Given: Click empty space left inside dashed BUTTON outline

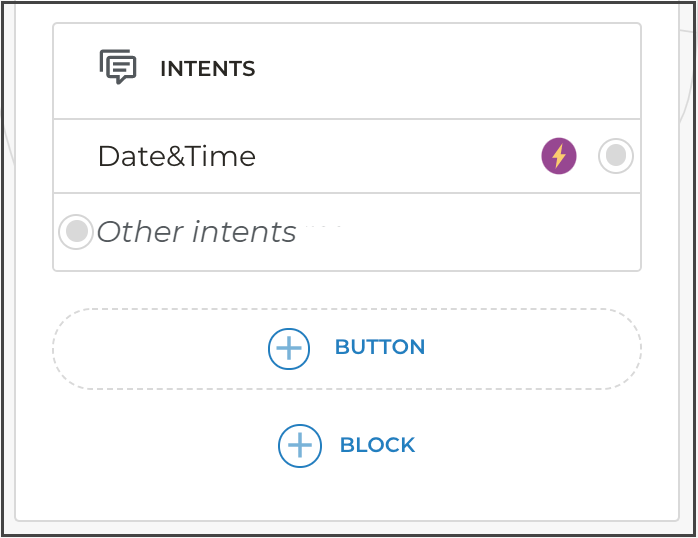Looking at the screenshot, I should 150,349.
